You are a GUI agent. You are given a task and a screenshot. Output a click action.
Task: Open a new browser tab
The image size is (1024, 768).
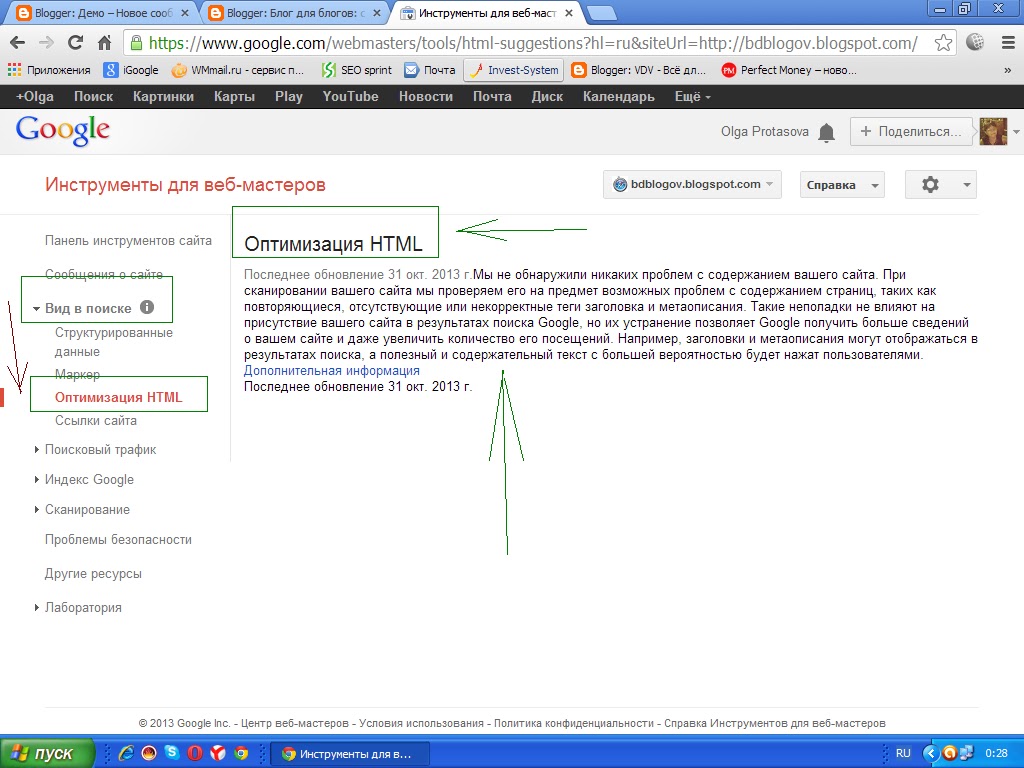point(601,13)
